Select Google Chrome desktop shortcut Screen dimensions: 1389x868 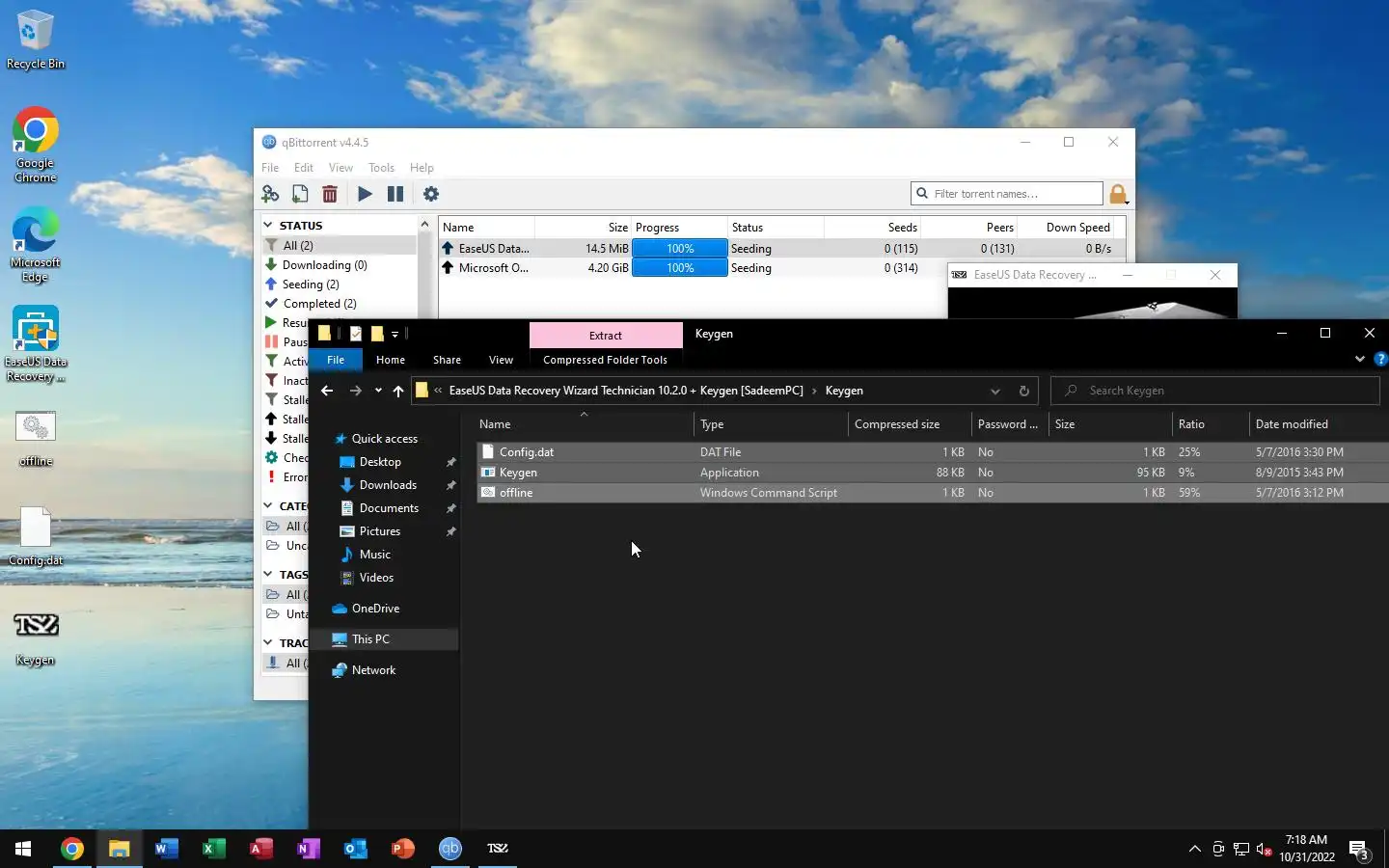[36, 145]
